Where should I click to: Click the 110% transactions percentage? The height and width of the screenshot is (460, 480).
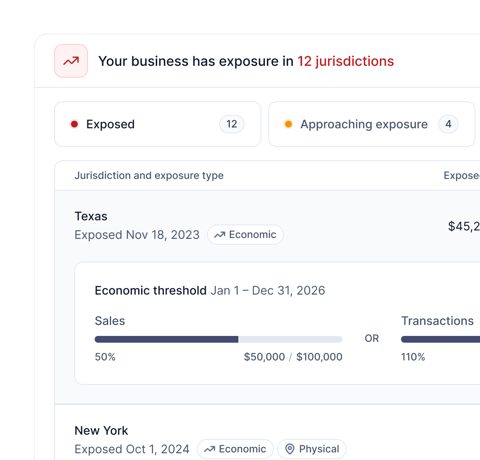pyautogui.click(x=413, y=357)
